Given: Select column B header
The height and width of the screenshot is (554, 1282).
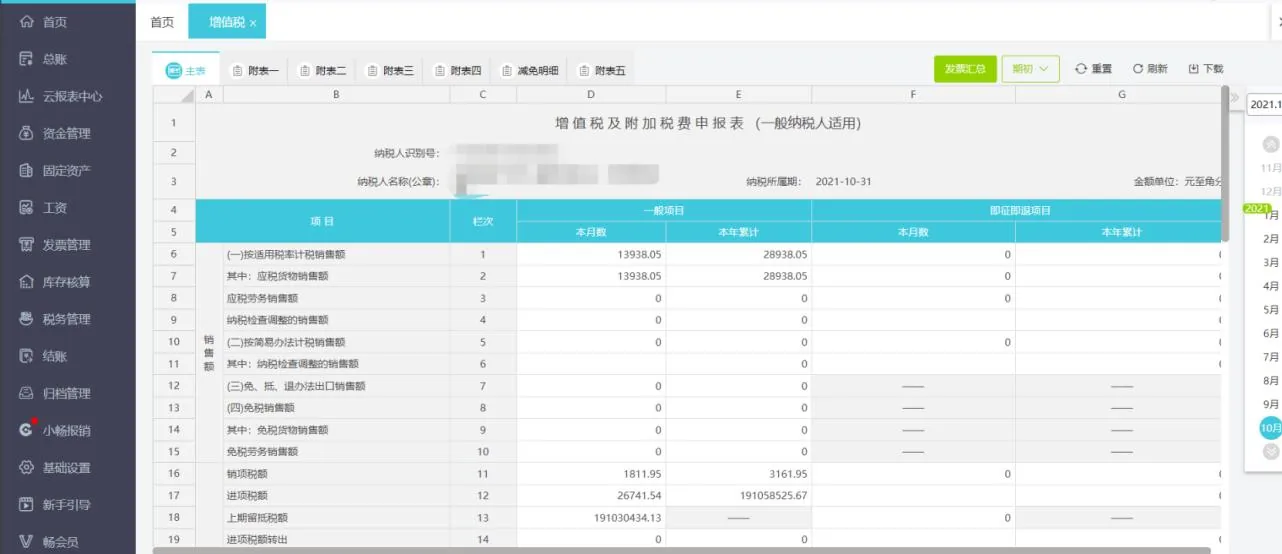Looking at the screenshot, I should pyautogui.click(x=336, y=95).
